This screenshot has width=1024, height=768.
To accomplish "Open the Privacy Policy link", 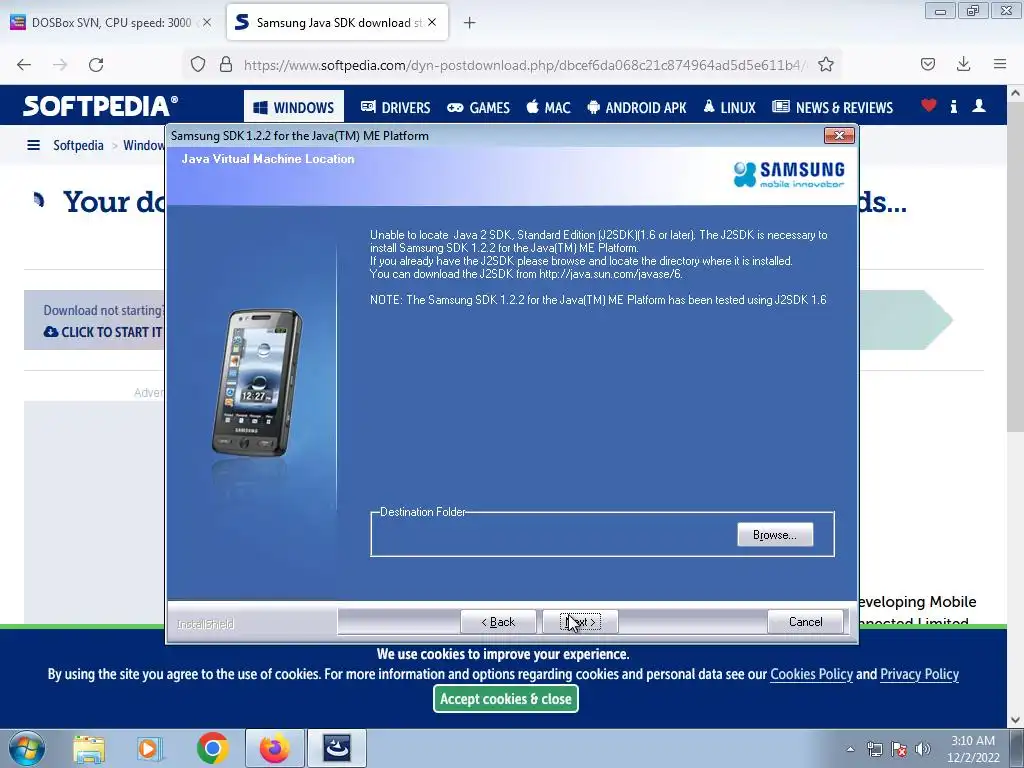I will pyautogui.click(x=920, y=674).
